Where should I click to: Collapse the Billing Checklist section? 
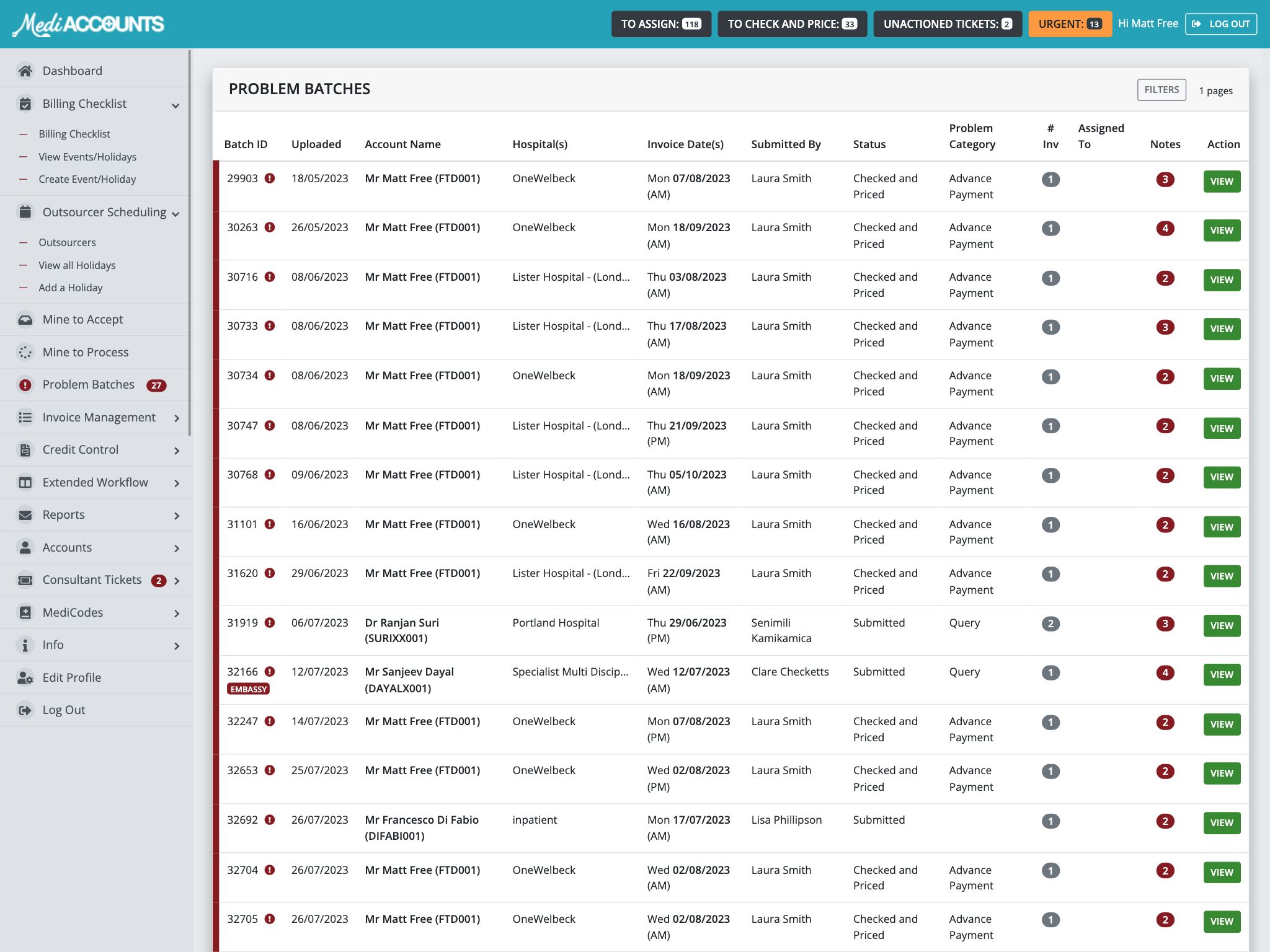(175, 105)
